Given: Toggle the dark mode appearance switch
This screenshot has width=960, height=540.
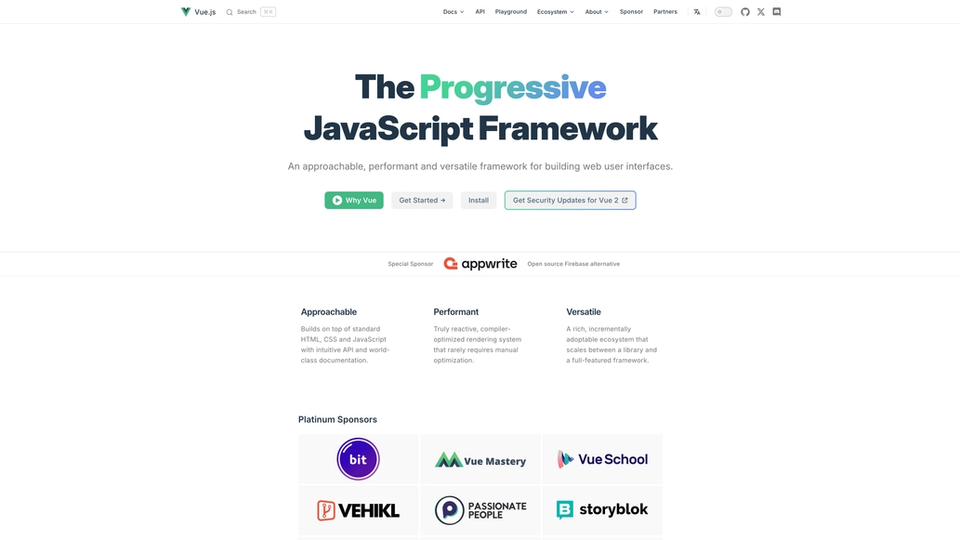Looking at the screenshot, I should tap(723, 12).
